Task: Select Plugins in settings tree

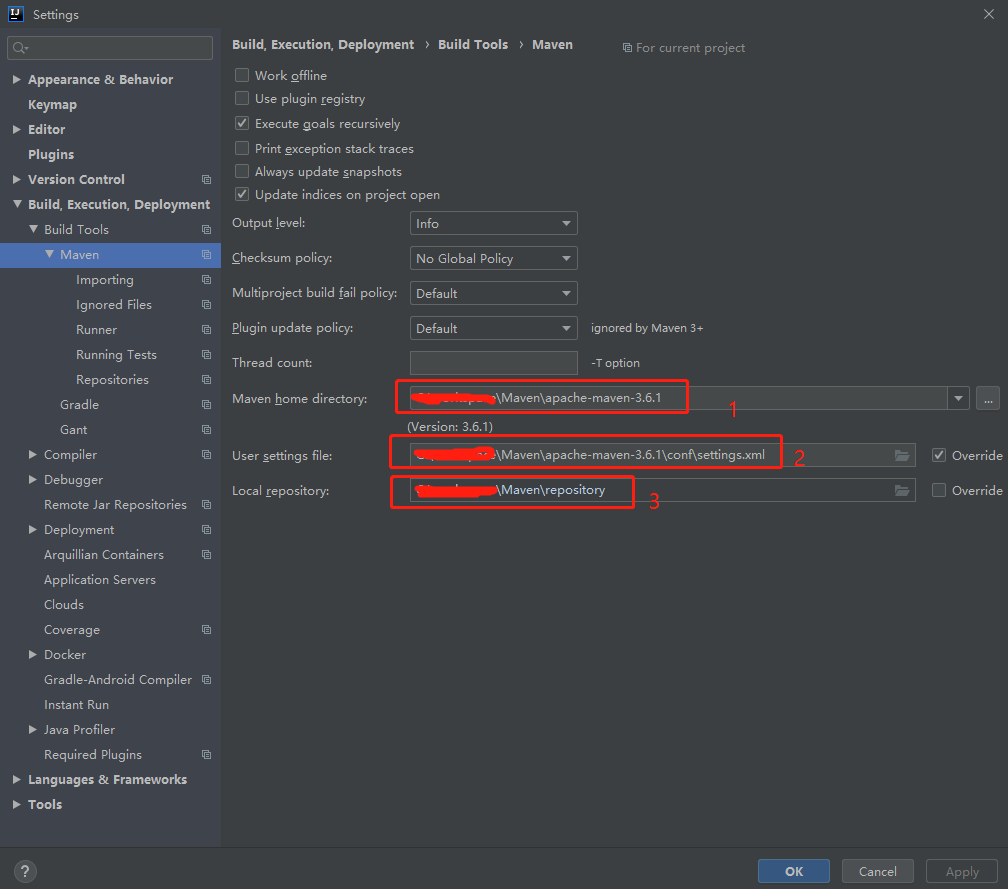Action: [51, 154]
